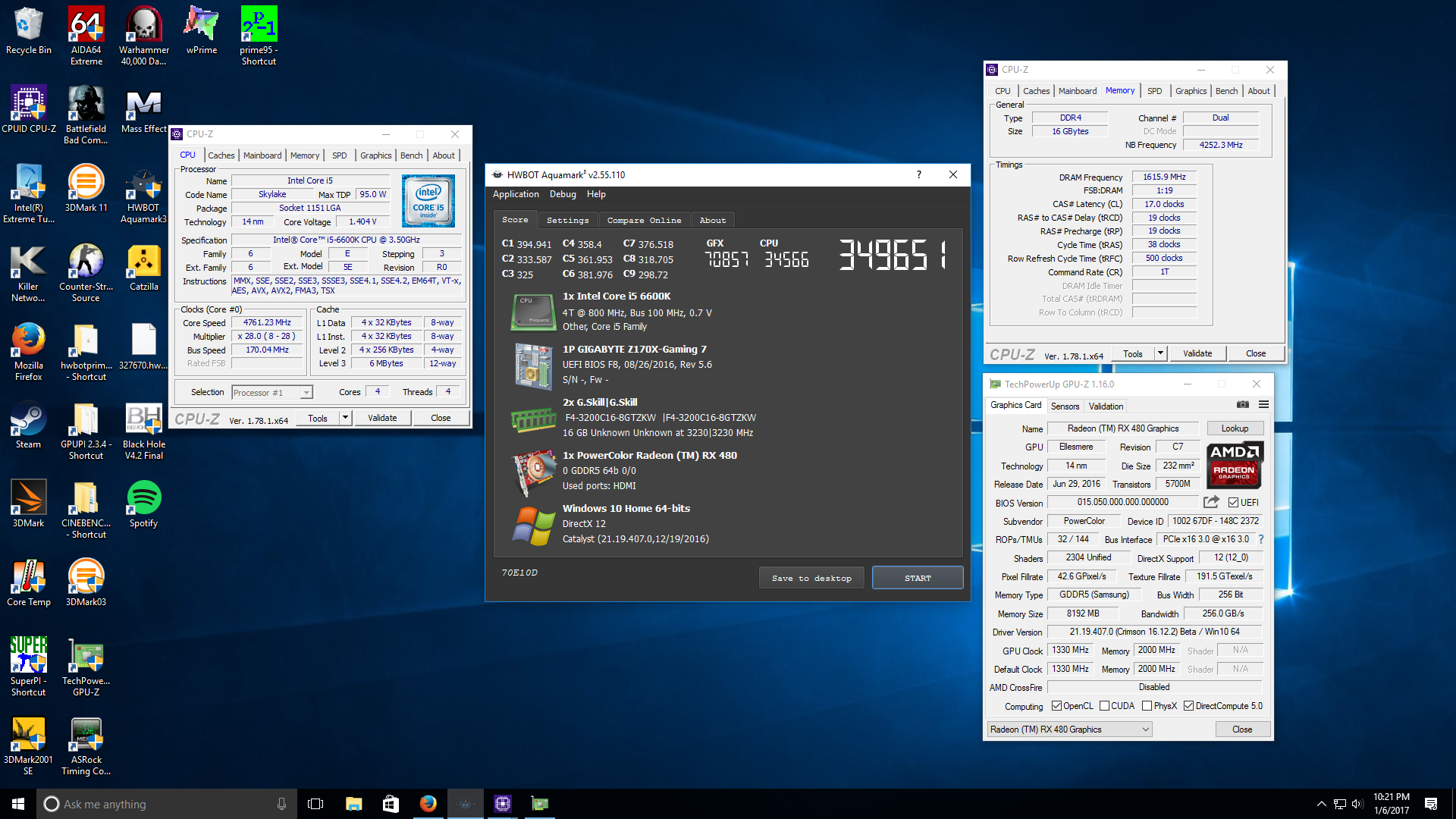Click the AMD Radeon logo in GPU-Z

click(1235, 464)
